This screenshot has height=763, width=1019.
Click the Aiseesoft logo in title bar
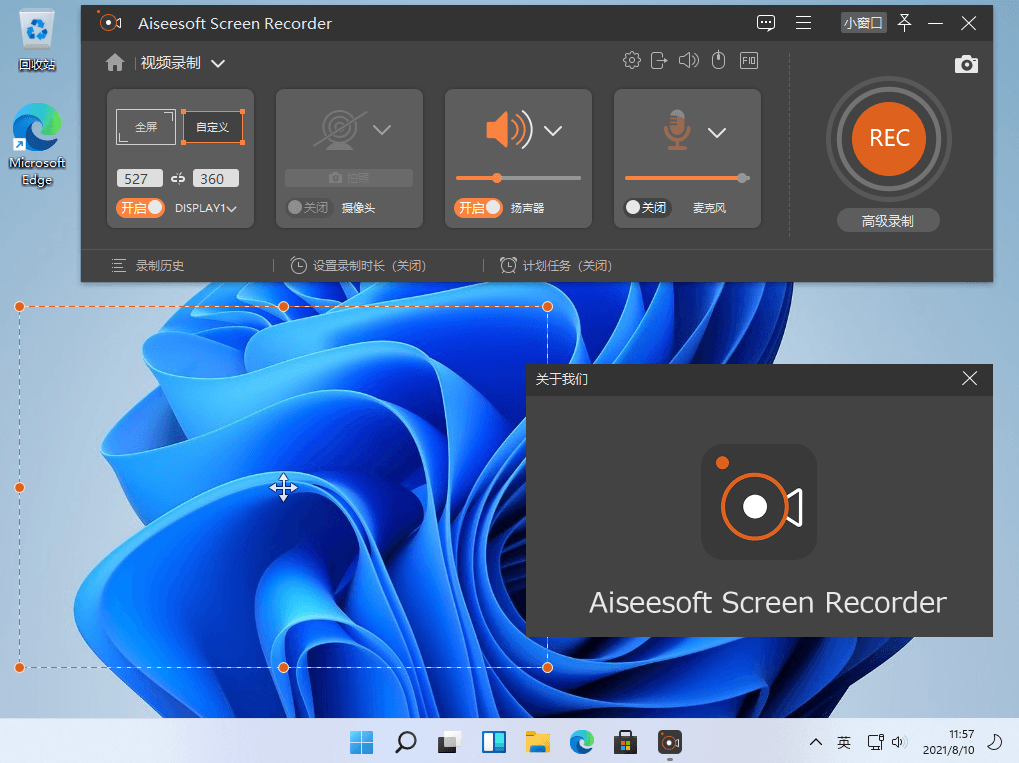click(x=110, y=23)
